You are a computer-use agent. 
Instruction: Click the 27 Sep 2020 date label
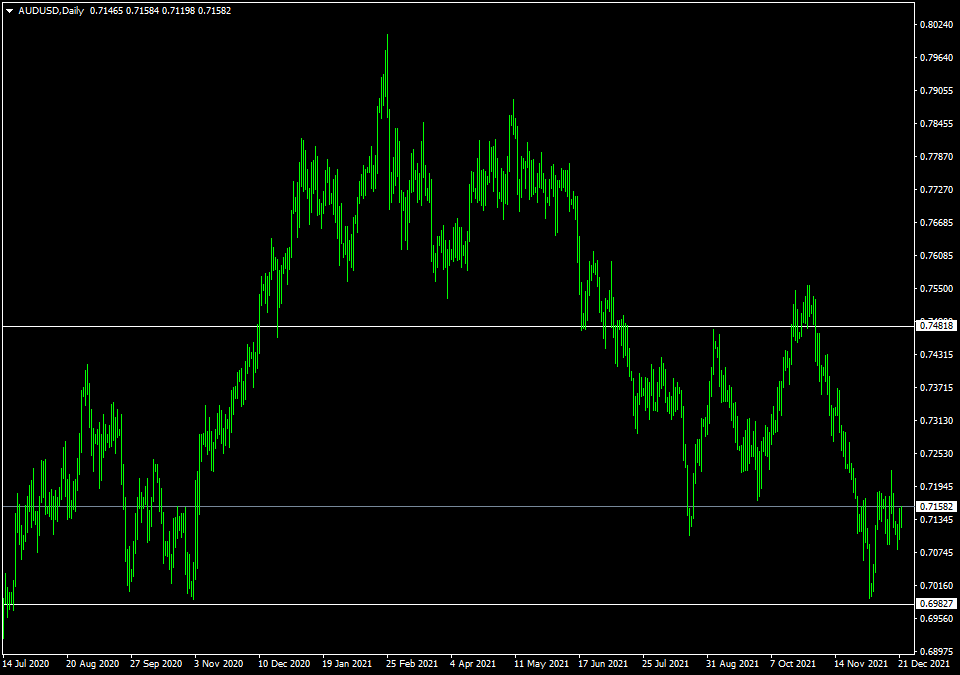coord(156,664)
